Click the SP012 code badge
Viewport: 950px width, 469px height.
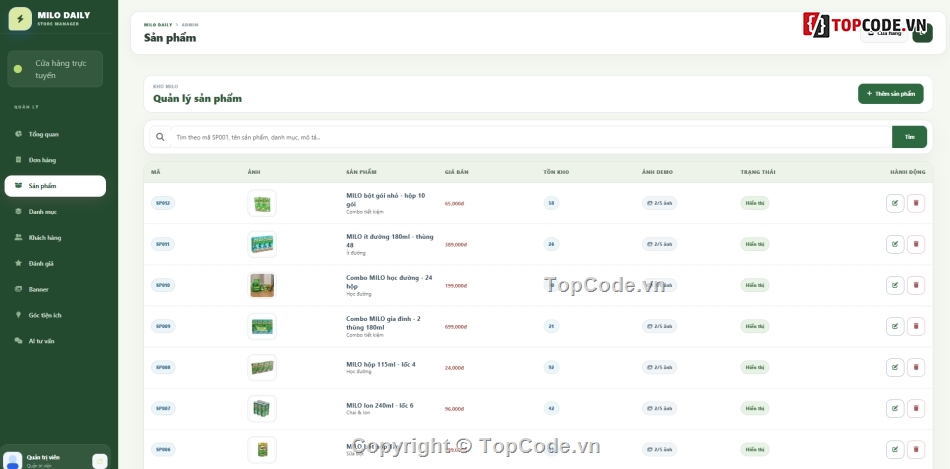pyautogui.click(x=163, y=203)
